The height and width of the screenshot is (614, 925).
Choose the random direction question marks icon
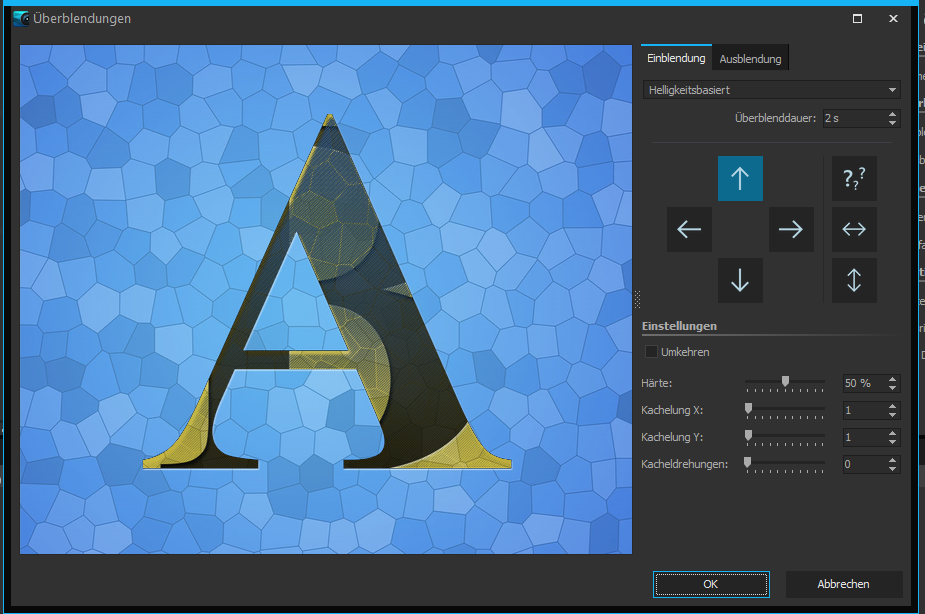coord(854,179)
